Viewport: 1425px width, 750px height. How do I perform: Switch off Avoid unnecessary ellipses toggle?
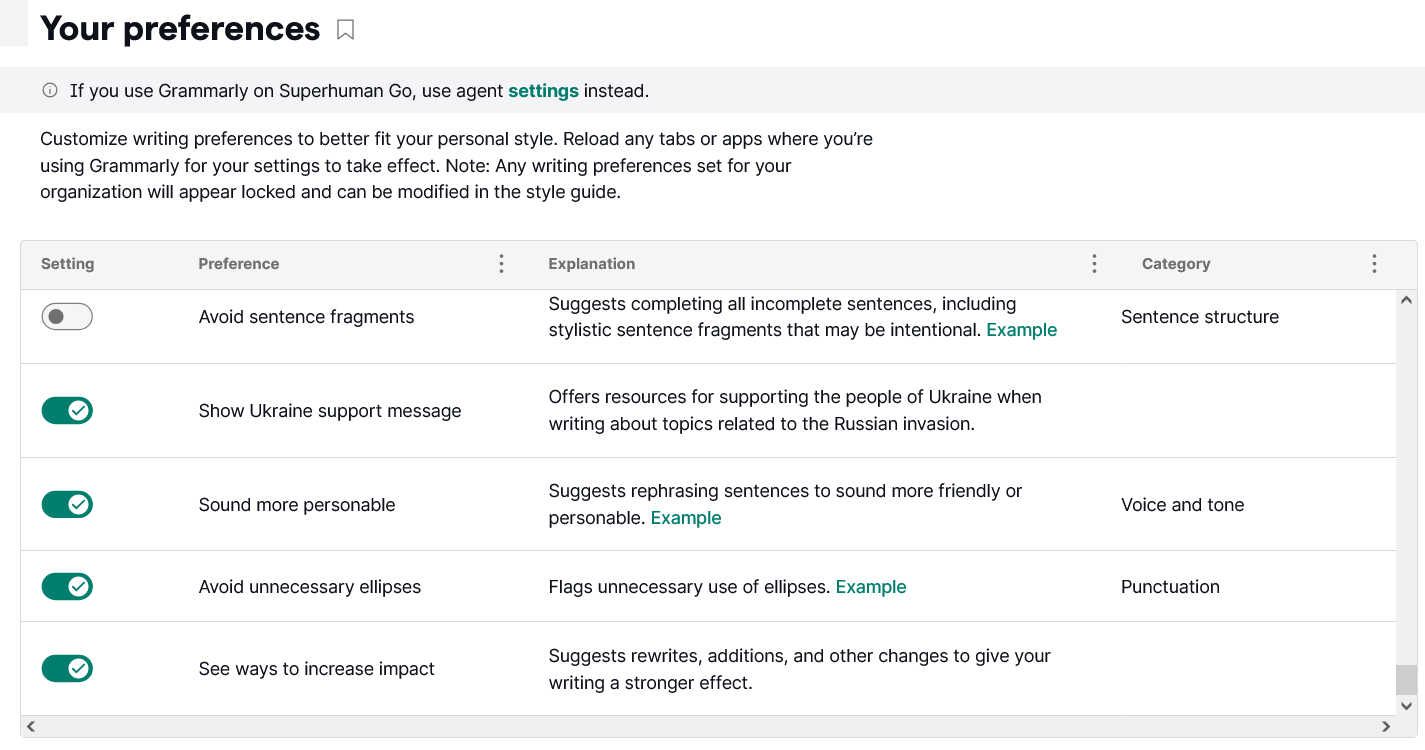click(x=67, y=586)
